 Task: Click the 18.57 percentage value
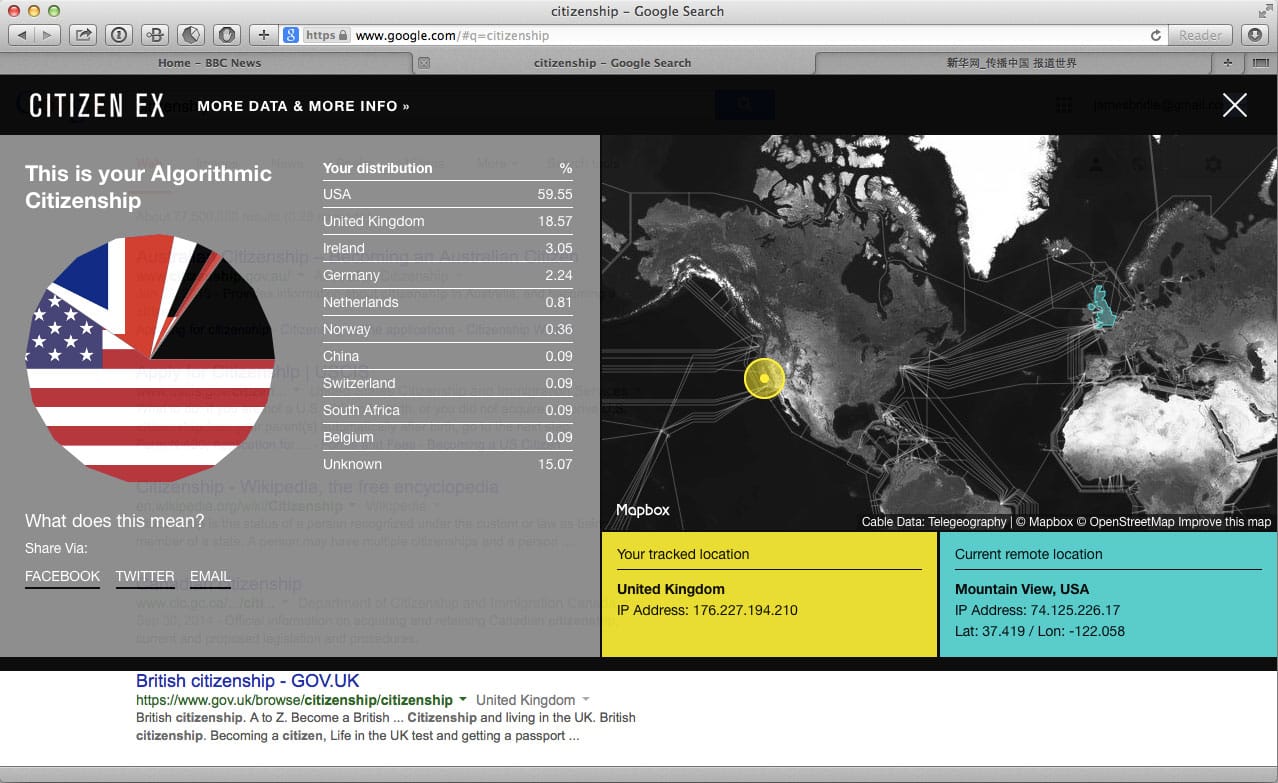(x=555, y=221)
